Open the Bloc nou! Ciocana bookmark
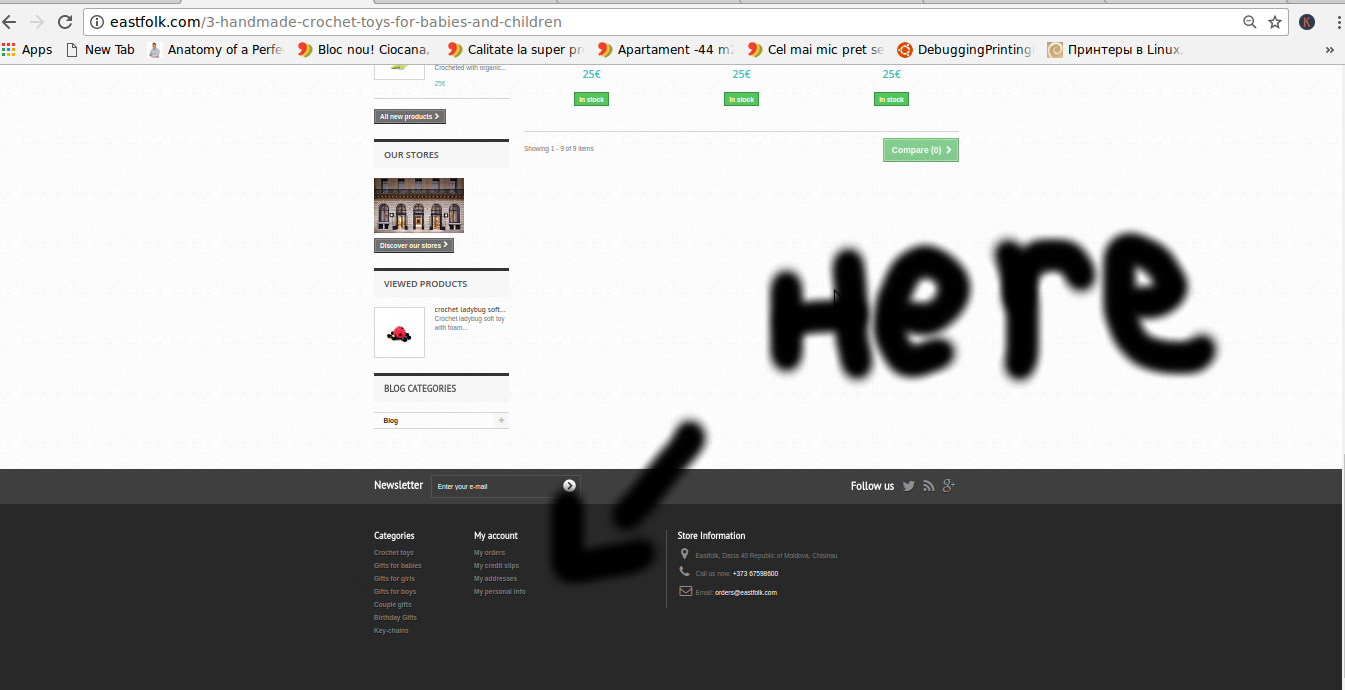The image size is (1345, 690). pyautogui.click(x=364, y=50)
